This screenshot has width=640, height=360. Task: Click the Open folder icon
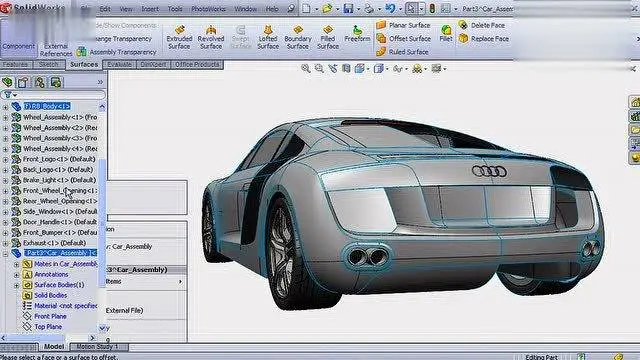point(327,8)
